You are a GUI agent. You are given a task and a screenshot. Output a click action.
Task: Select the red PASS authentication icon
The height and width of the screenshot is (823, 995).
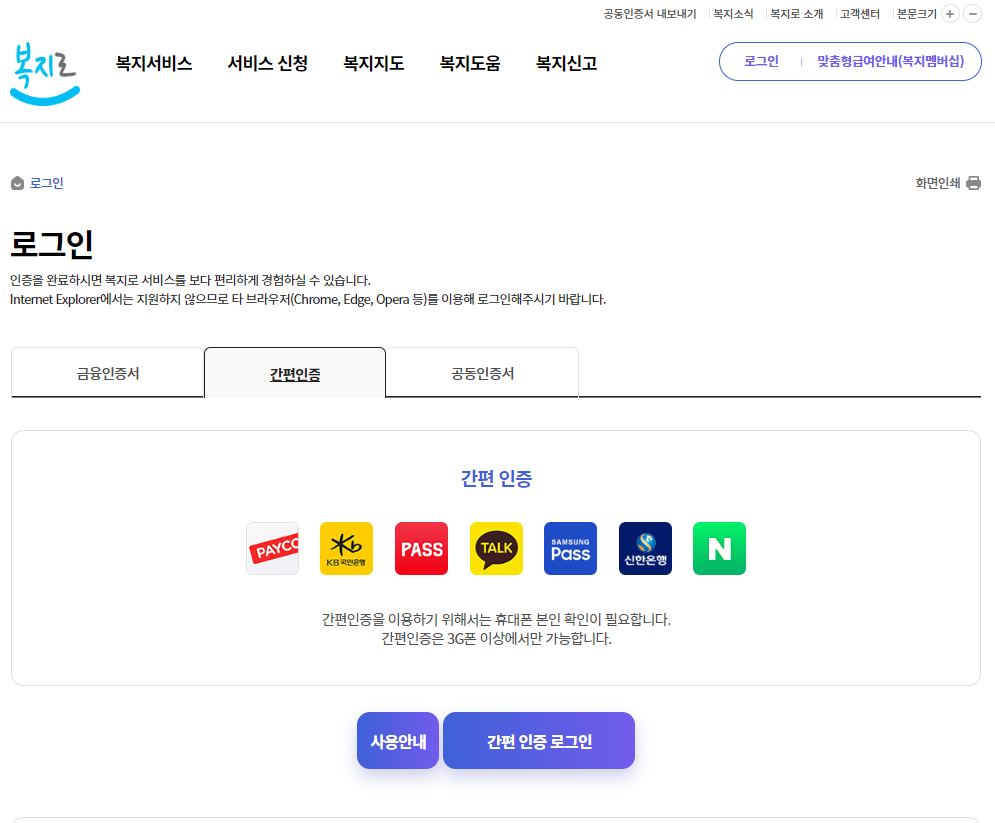(x=421, y=548)
